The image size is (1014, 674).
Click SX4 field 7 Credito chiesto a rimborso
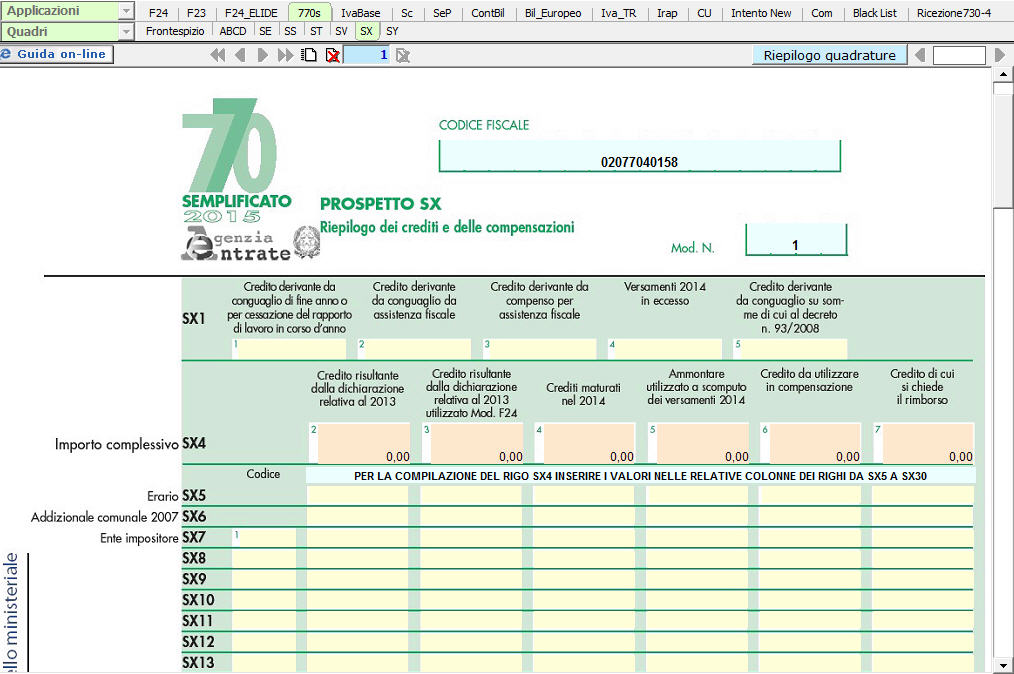pos(923,444)
